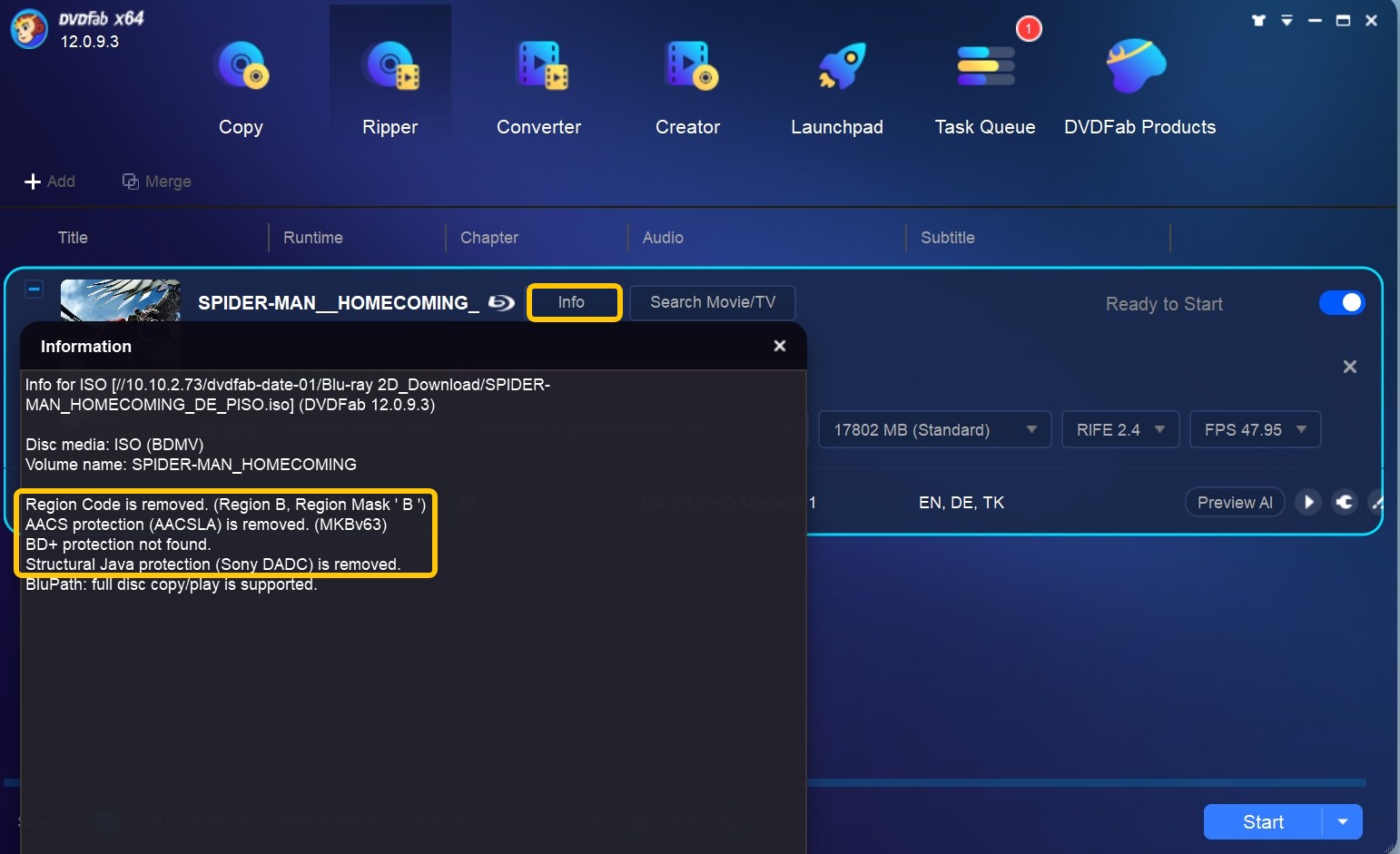Click the Search Movie/TV button

click(x=712, y=302)
